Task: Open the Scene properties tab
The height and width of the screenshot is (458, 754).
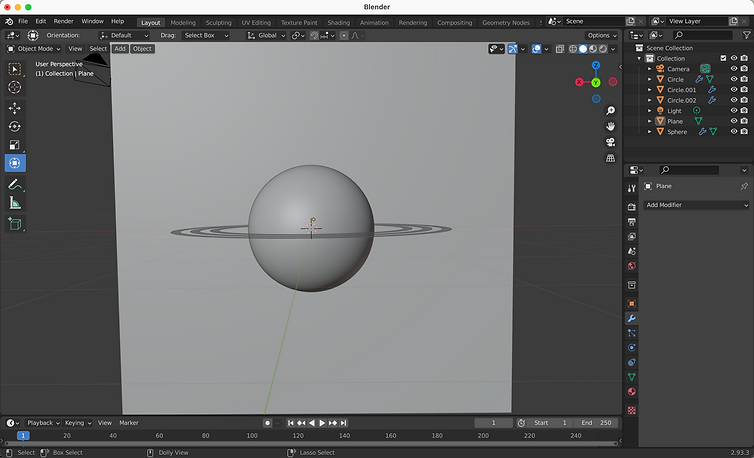Action: click(632, 251)
